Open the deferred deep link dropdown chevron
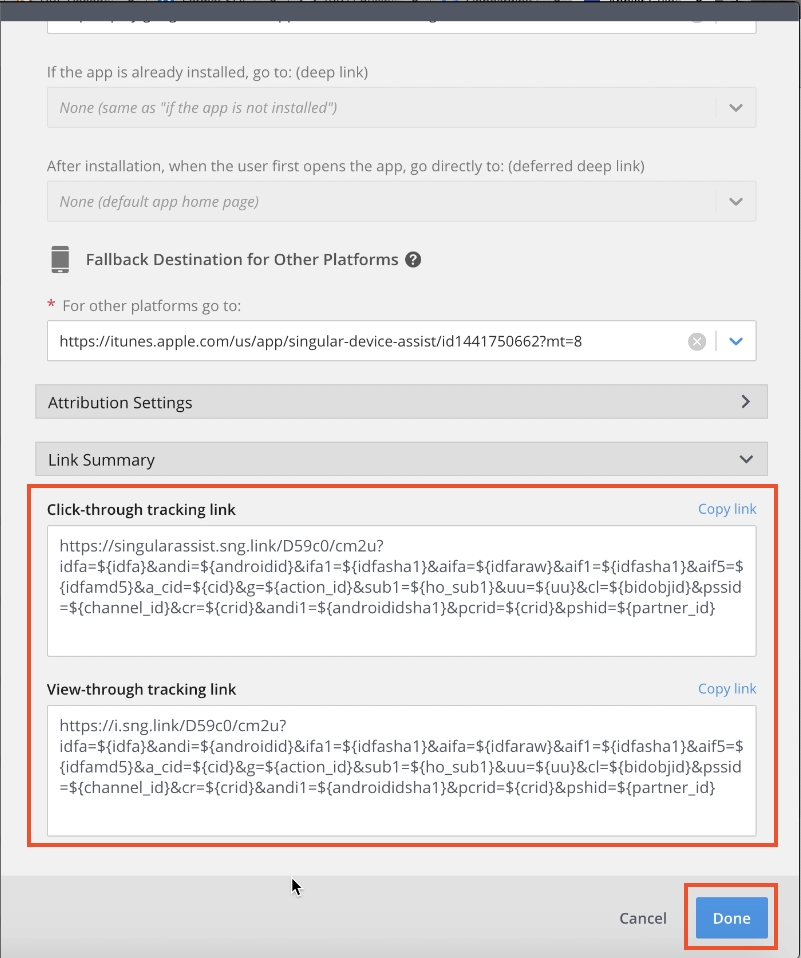 pos(736,202)
